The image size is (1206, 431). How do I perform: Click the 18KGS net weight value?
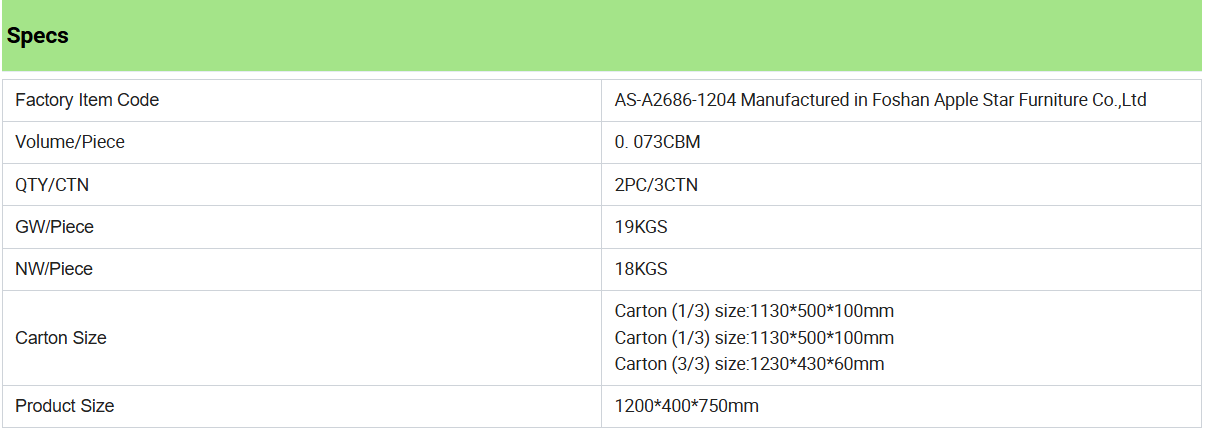641,269
